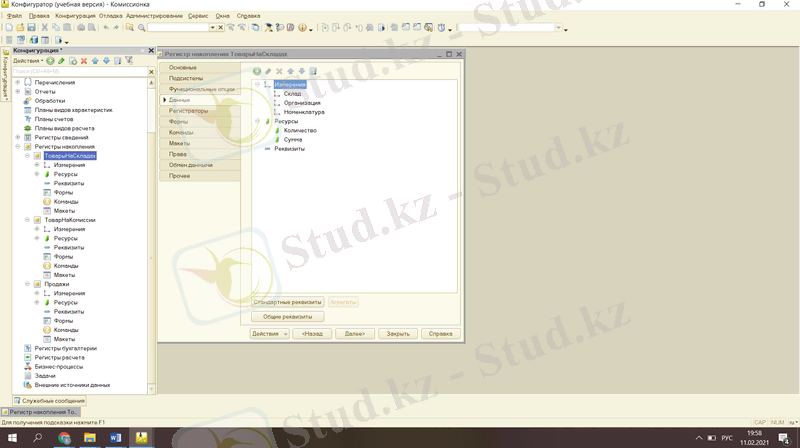Select Отчеты in configuration tree
This screenshot has width=800, height=448.
point(45,92)
